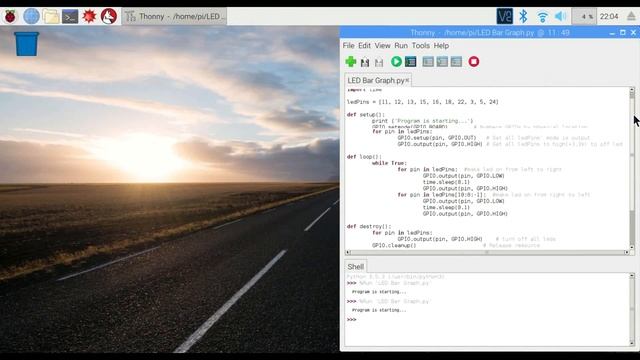
Task: Click the empty shell prompt line
Action: coord(352,319)
